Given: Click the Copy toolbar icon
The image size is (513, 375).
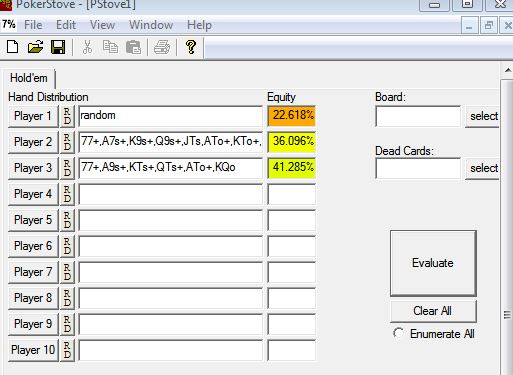Looking at the screenshot, I should [x=110, y=47].
